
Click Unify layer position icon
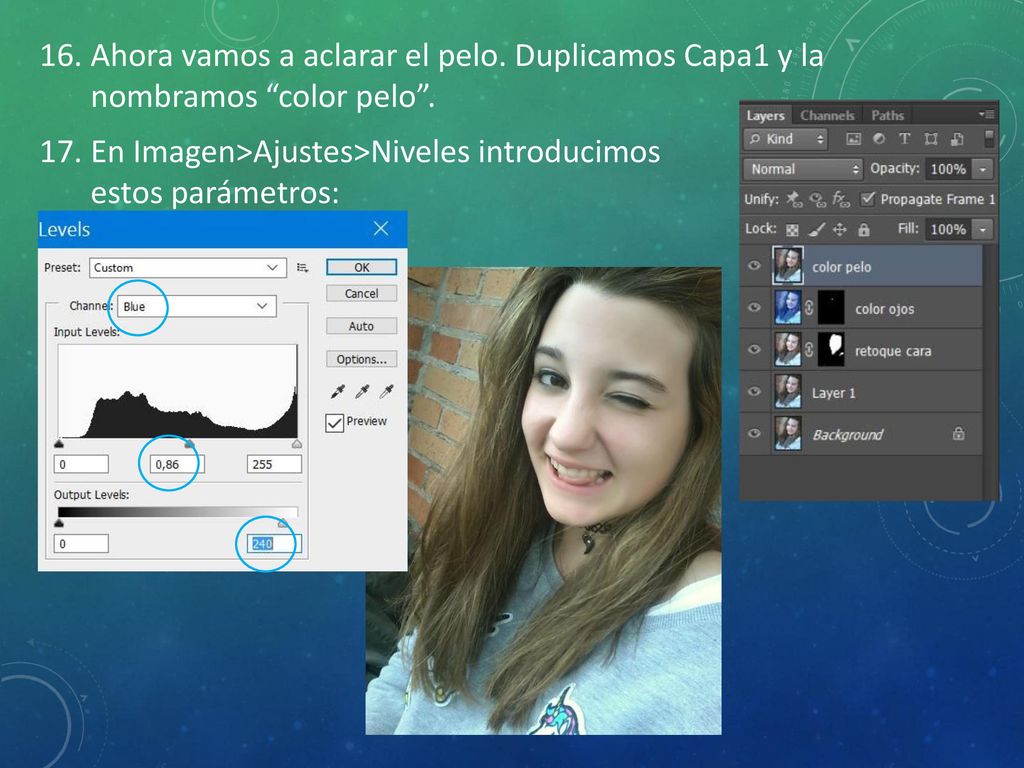(x=794, y=199)
